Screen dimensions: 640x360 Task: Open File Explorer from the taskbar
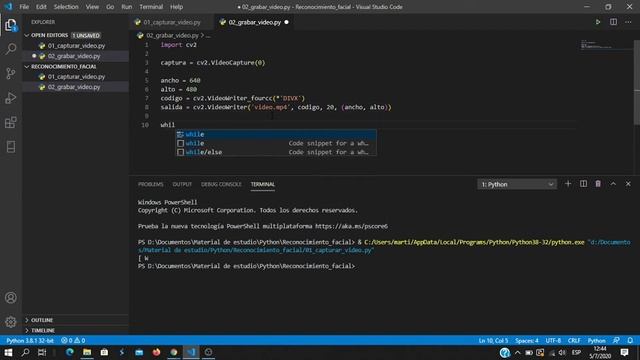[87, 352]
